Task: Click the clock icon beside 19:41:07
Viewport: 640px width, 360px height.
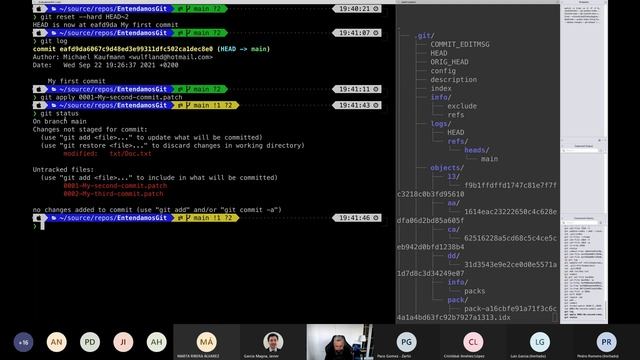Action: coord(376,33)
